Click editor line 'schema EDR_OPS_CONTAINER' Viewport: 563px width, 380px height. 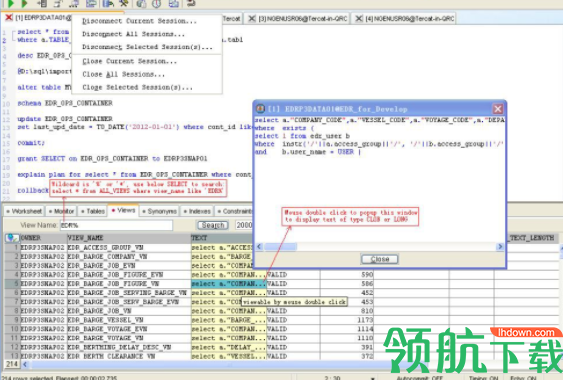pos(65,103)
